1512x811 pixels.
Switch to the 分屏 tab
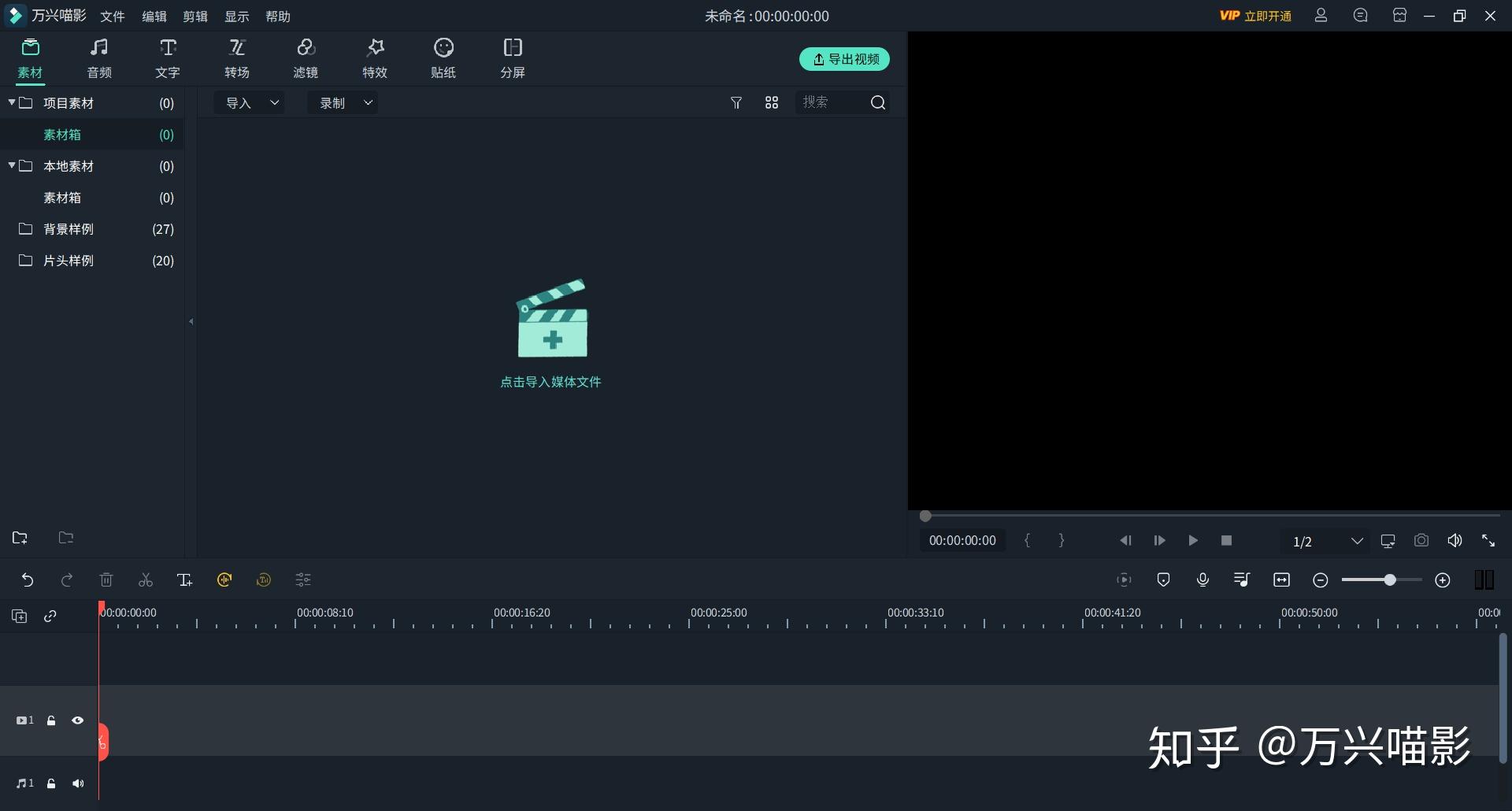(x=513, y=58)
